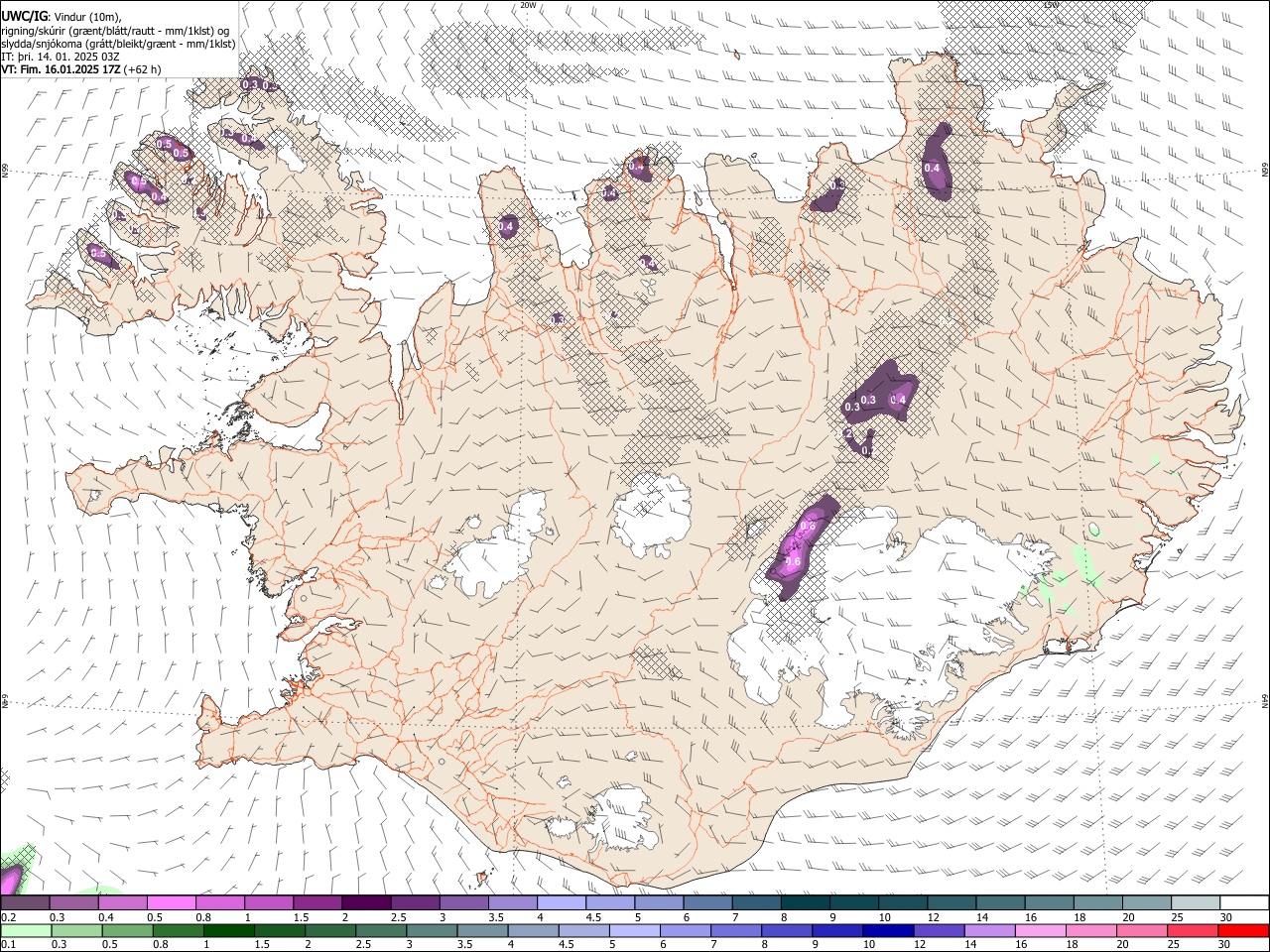1270x952 pixels.
Task: Select the white upper legend swatch after 30
Action: tap(1243, 903)
